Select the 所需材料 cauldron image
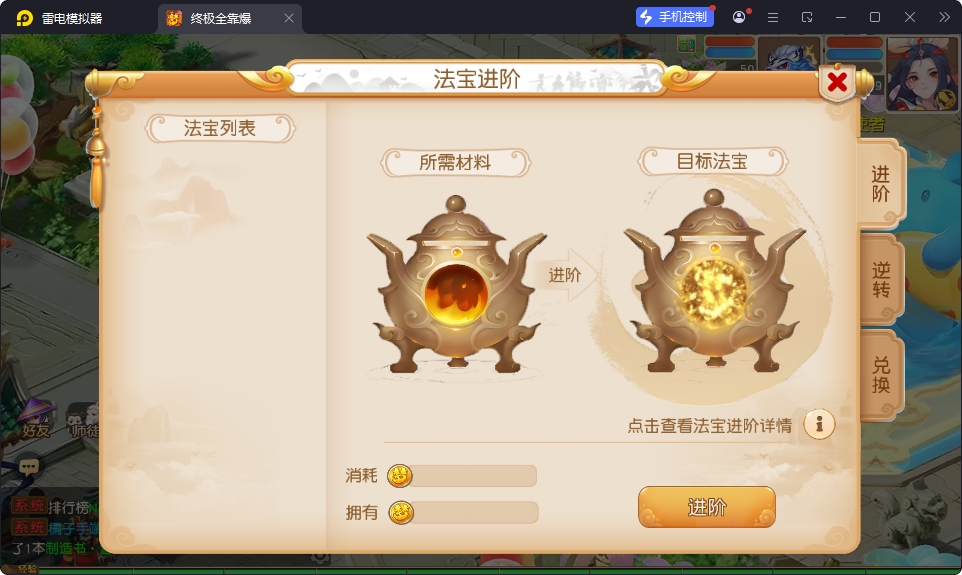This screenshot has width=962, height=575. click(x=456, y=285)
